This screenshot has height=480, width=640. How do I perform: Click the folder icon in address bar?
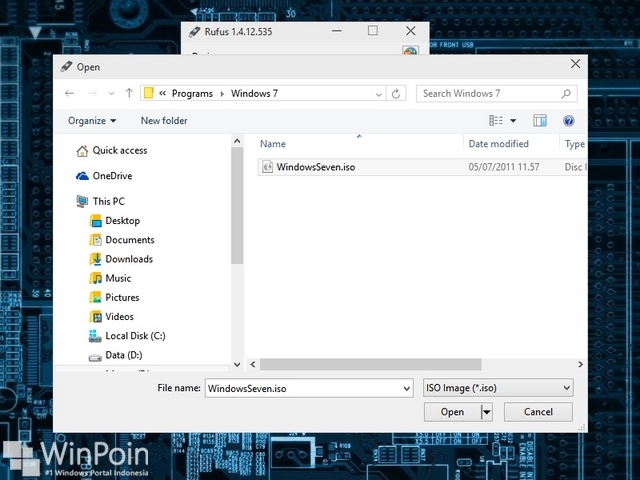(149, 93)
